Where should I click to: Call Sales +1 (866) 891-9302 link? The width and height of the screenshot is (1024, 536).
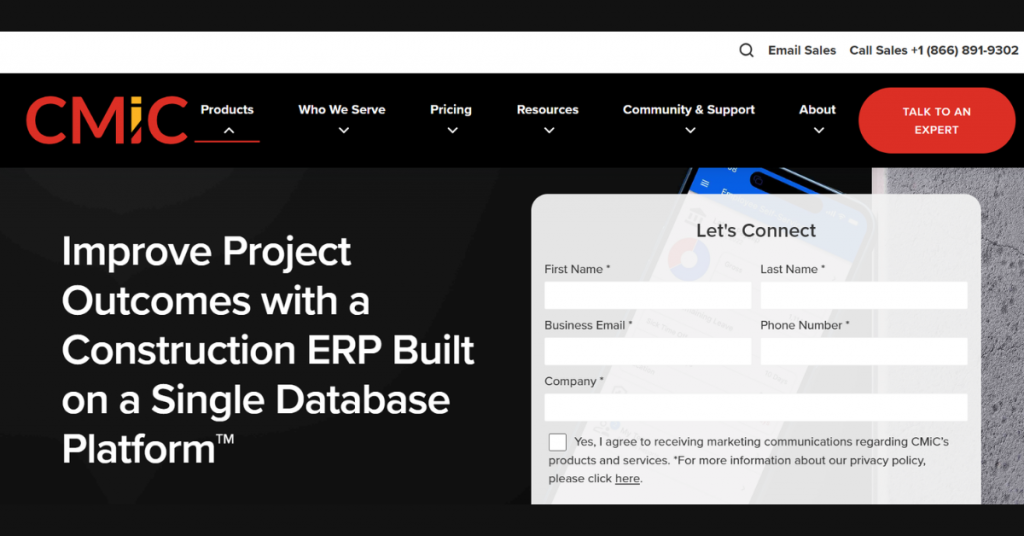[x=933, y=50]
